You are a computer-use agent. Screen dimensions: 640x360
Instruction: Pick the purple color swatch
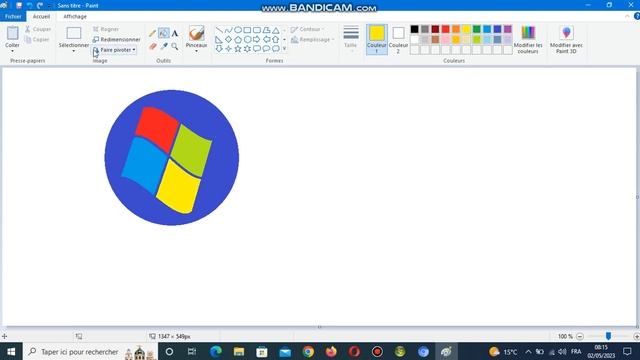click(x=508, y=29)
